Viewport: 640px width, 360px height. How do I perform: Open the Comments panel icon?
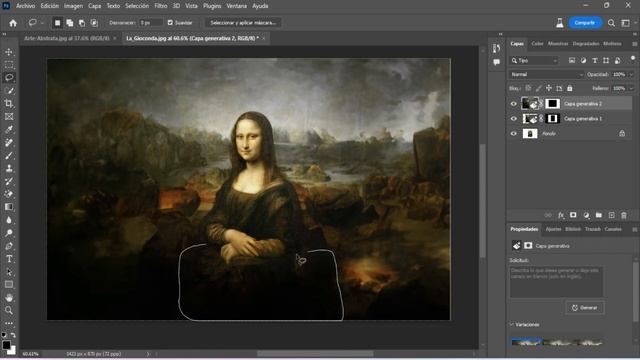point(496,62)
